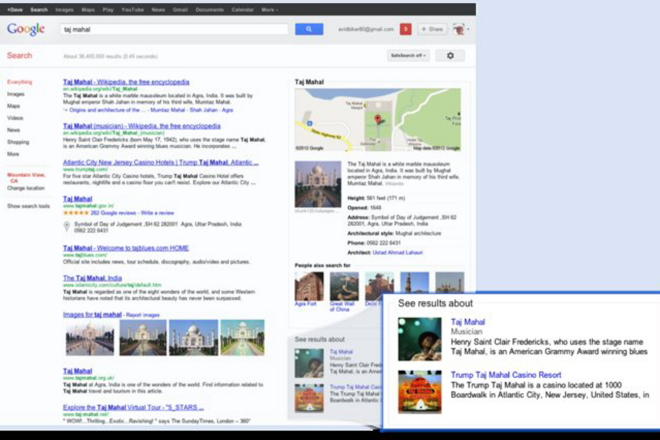Open Atlantic City Casino Hotels Trump result
This screenshot has height=440, width=660.
coord(161,163)
